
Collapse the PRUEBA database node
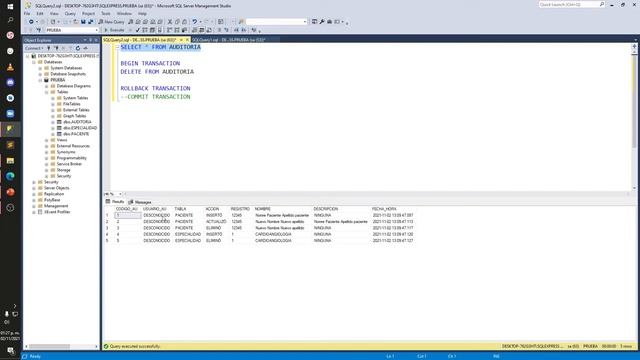[x=40, y=80]
